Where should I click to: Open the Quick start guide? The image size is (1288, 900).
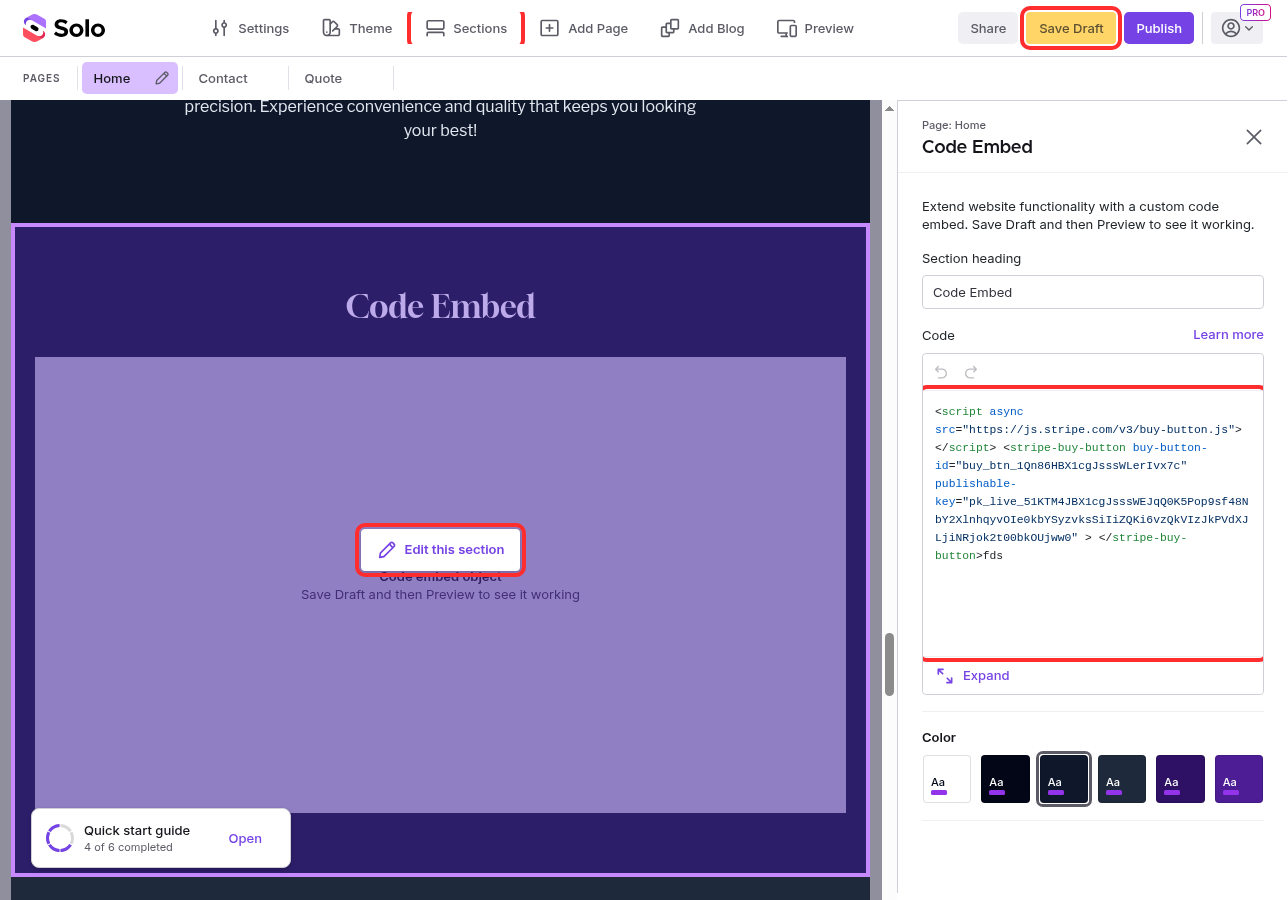245,838
